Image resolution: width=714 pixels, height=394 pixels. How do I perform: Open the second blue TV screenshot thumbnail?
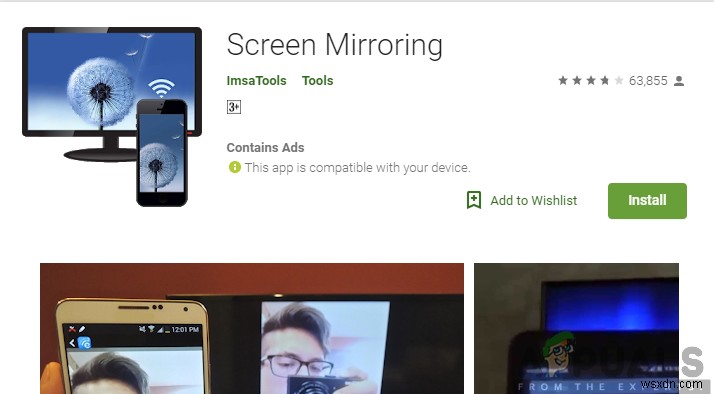[576, 328]
